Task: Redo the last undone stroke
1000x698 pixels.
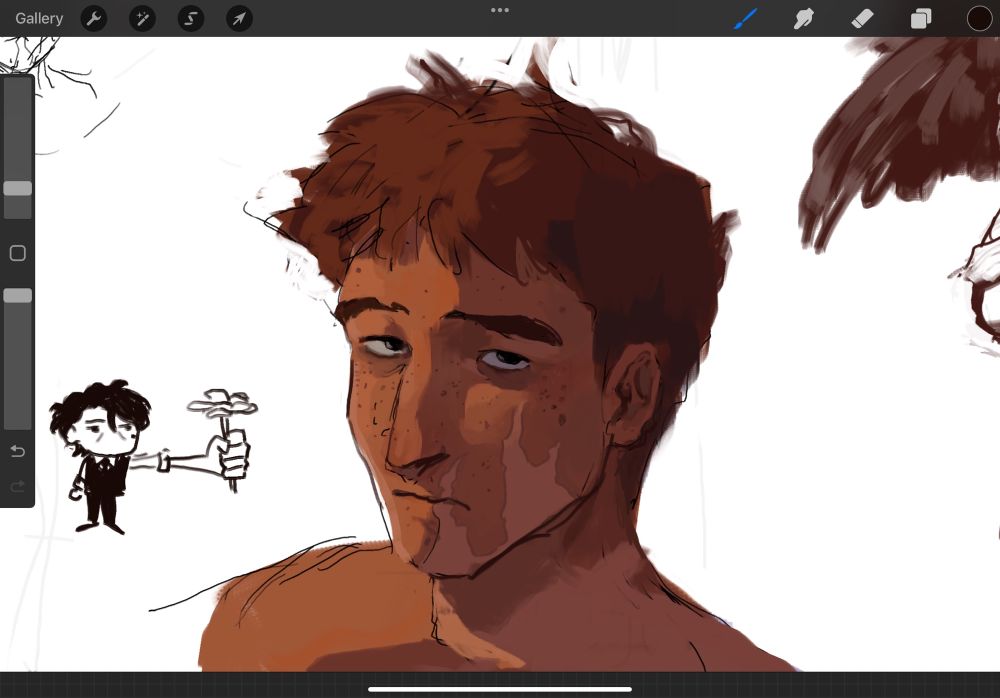Action: point(18,487)
